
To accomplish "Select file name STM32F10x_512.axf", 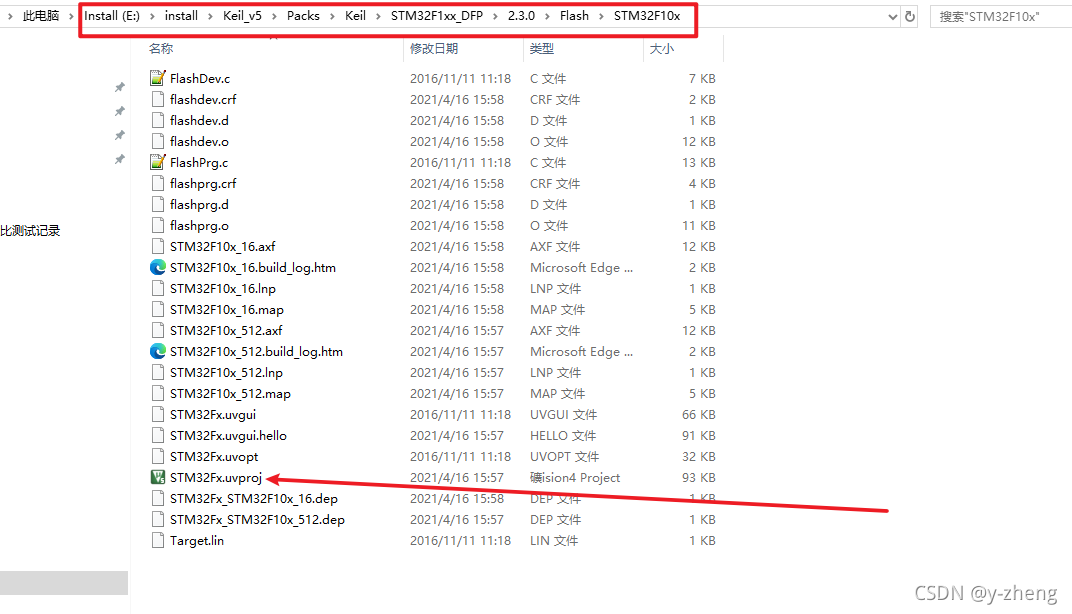I will pyautogui.click(x=226, y=330).
